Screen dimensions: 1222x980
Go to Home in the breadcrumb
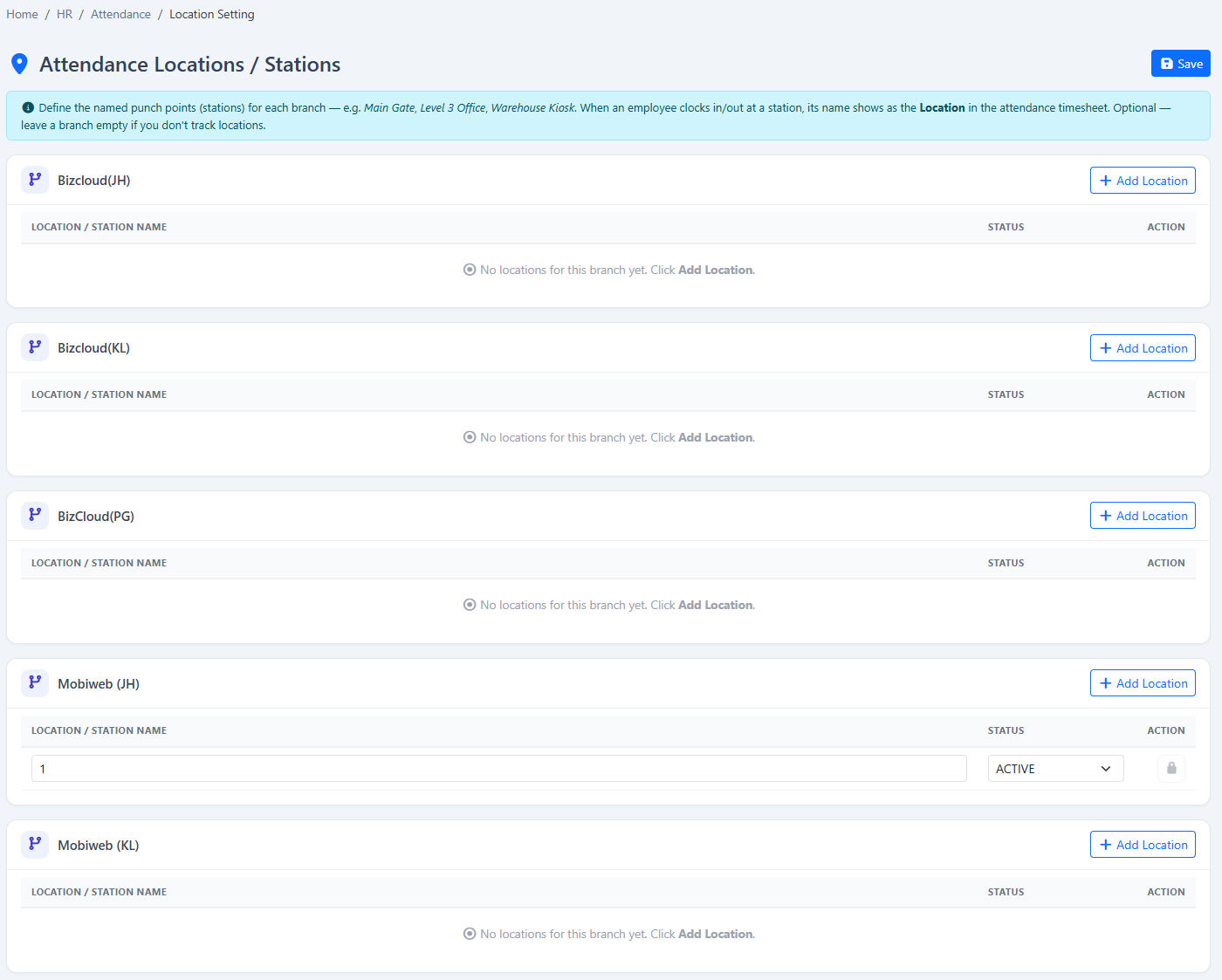22,14
